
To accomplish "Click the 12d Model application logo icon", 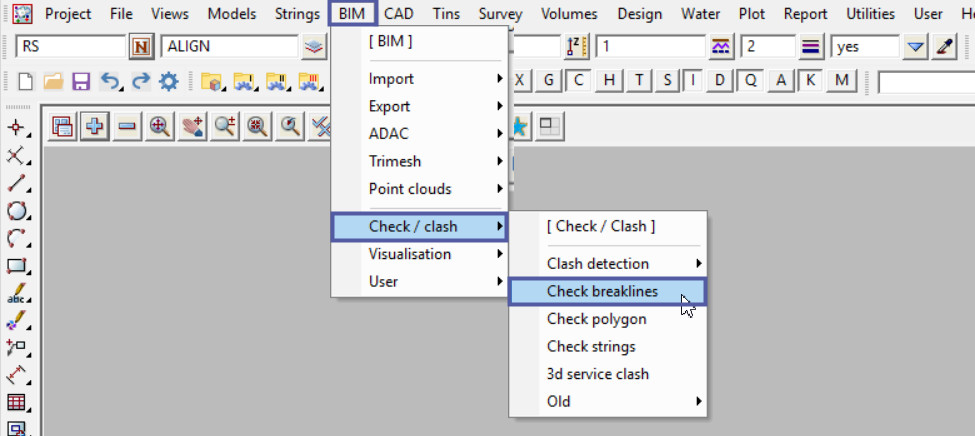I will pos(22,12).
